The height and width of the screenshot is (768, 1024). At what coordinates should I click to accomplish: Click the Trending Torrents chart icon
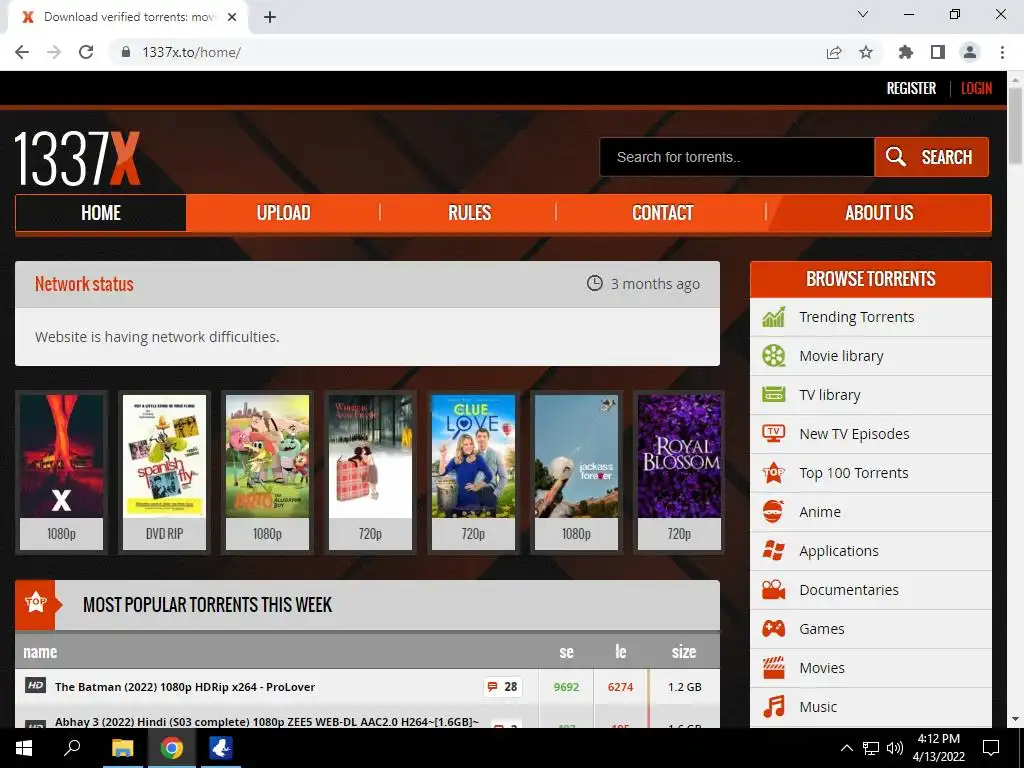point(773,317)
